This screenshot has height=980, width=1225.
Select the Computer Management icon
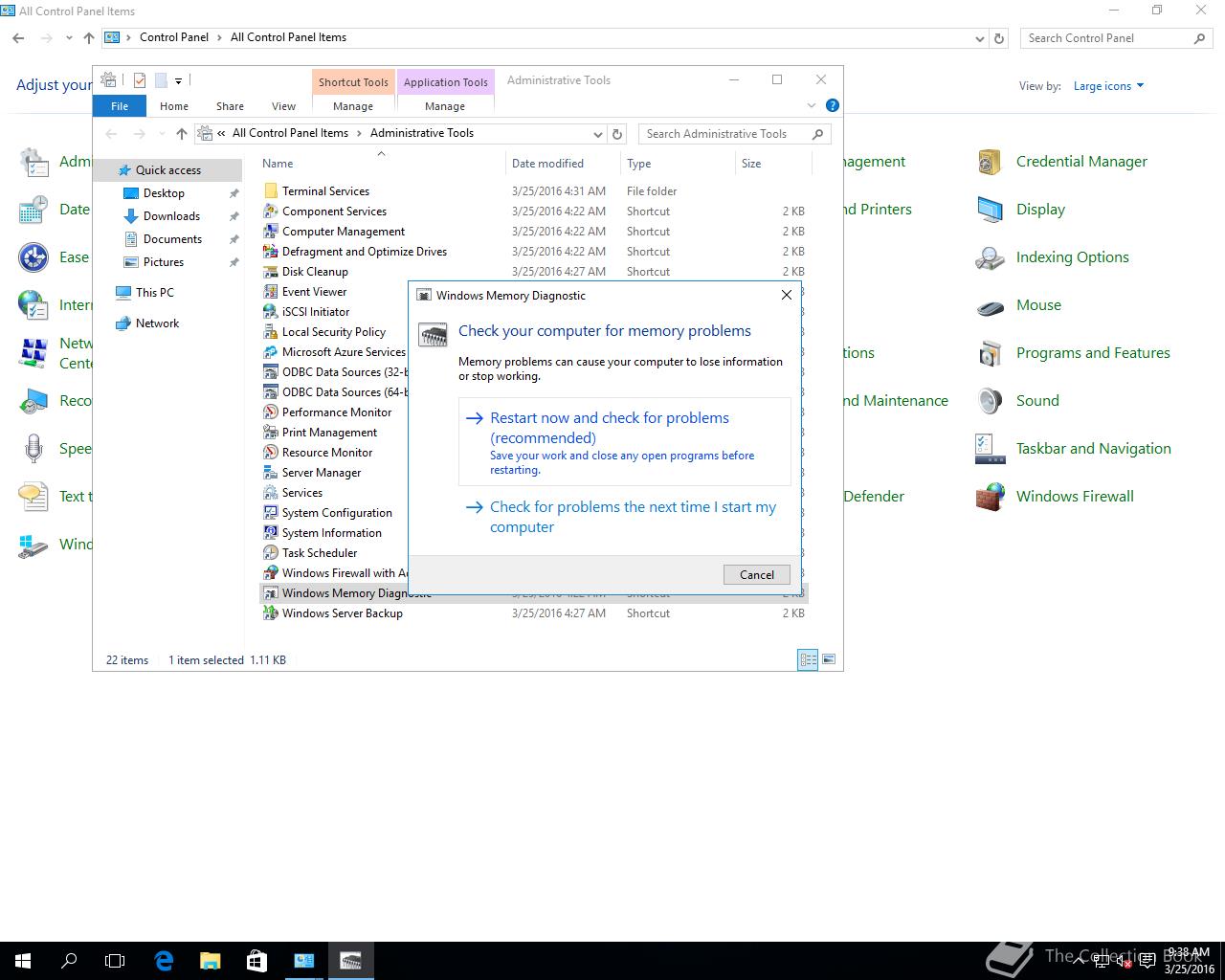pyautogui.click(x=271, y=232)
